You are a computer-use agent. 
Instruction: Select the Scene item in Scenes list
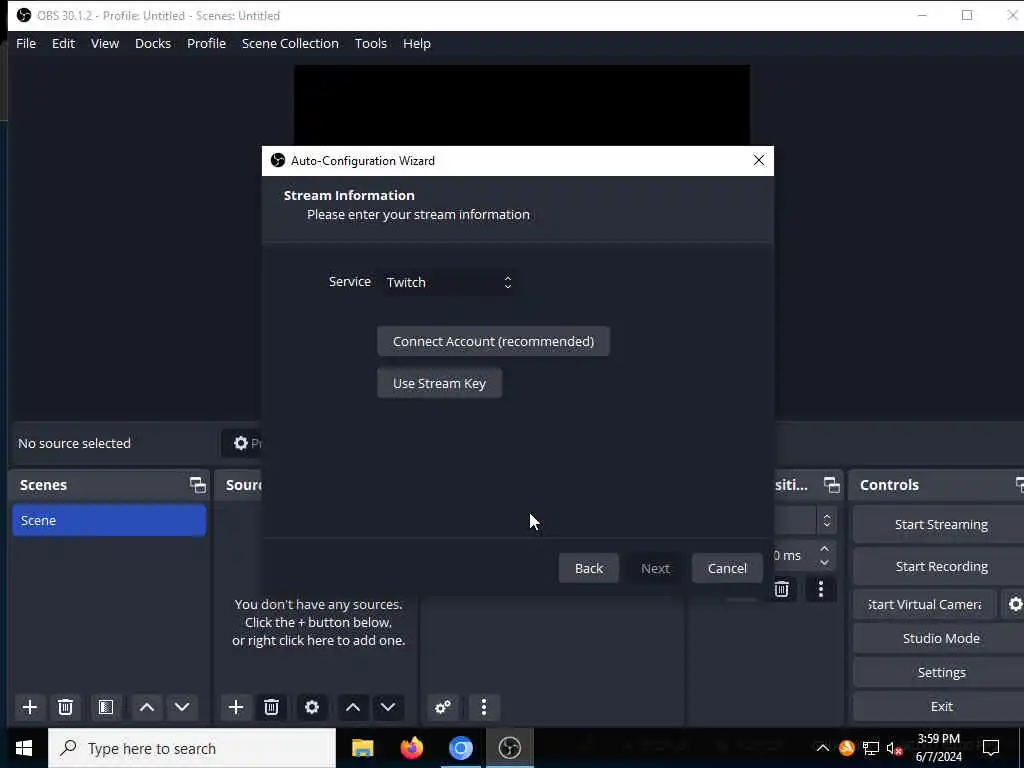point(109,520)
